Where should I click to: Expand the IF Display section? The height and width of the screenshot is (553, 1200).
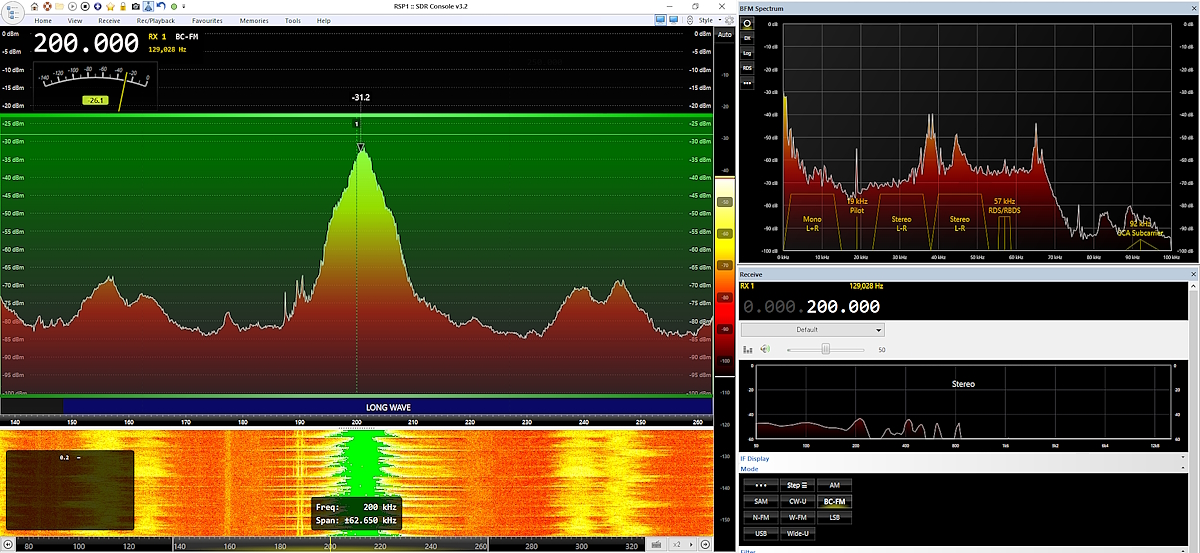pyautogui.click(x=757, y=459)
